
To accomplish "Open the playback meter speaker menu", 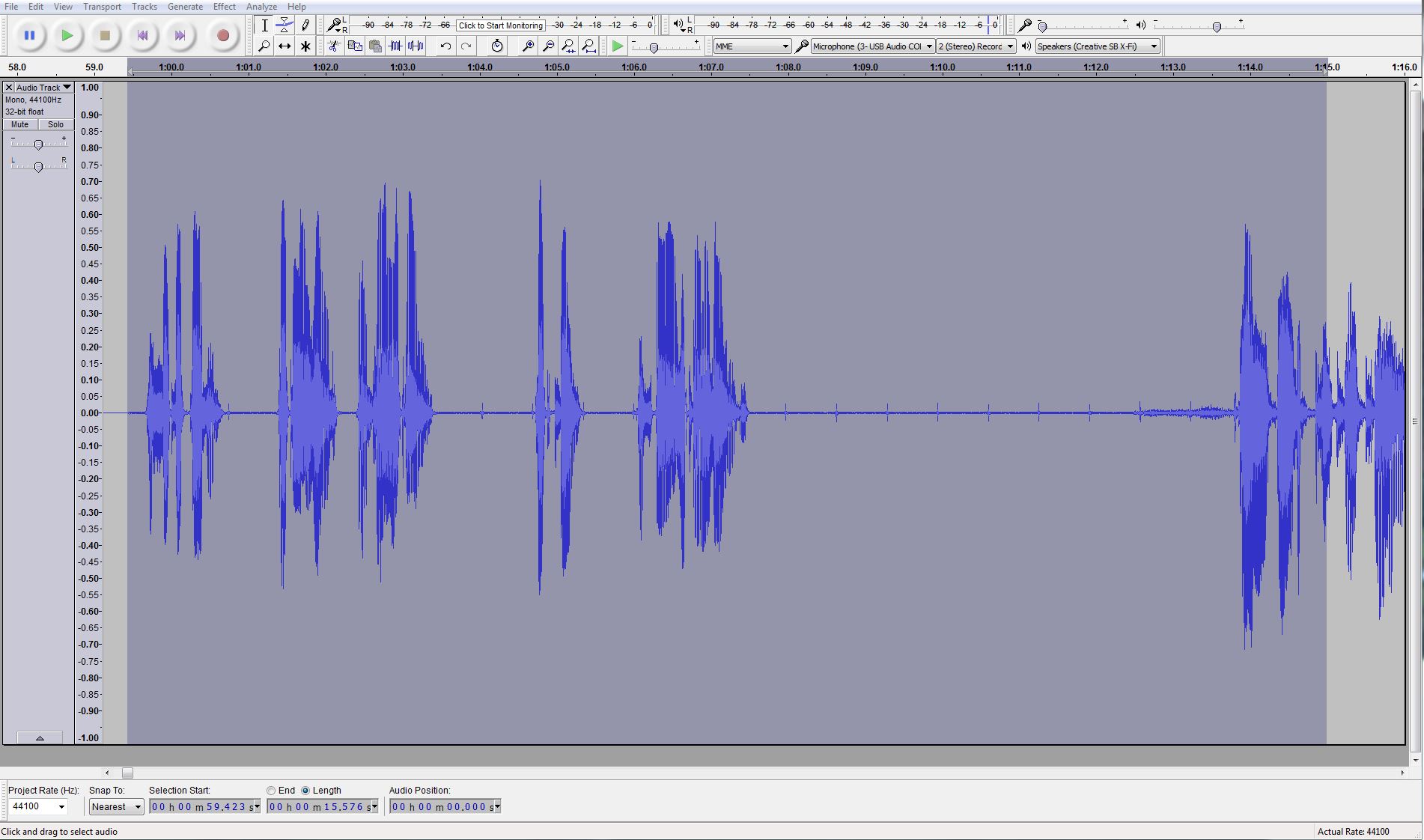I will (678, 25).
